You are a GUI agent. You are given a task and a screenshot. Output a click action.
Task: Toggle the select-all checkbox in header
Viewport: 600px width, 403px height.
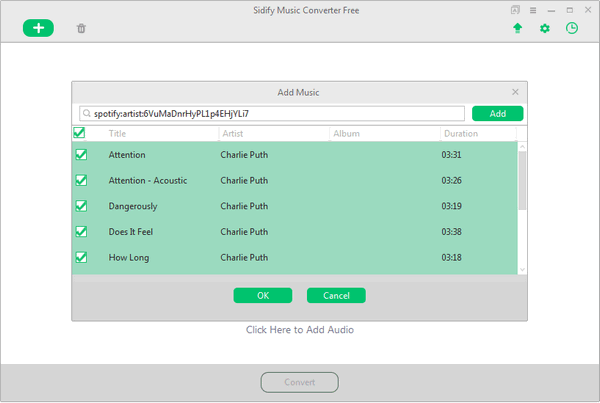79,133
